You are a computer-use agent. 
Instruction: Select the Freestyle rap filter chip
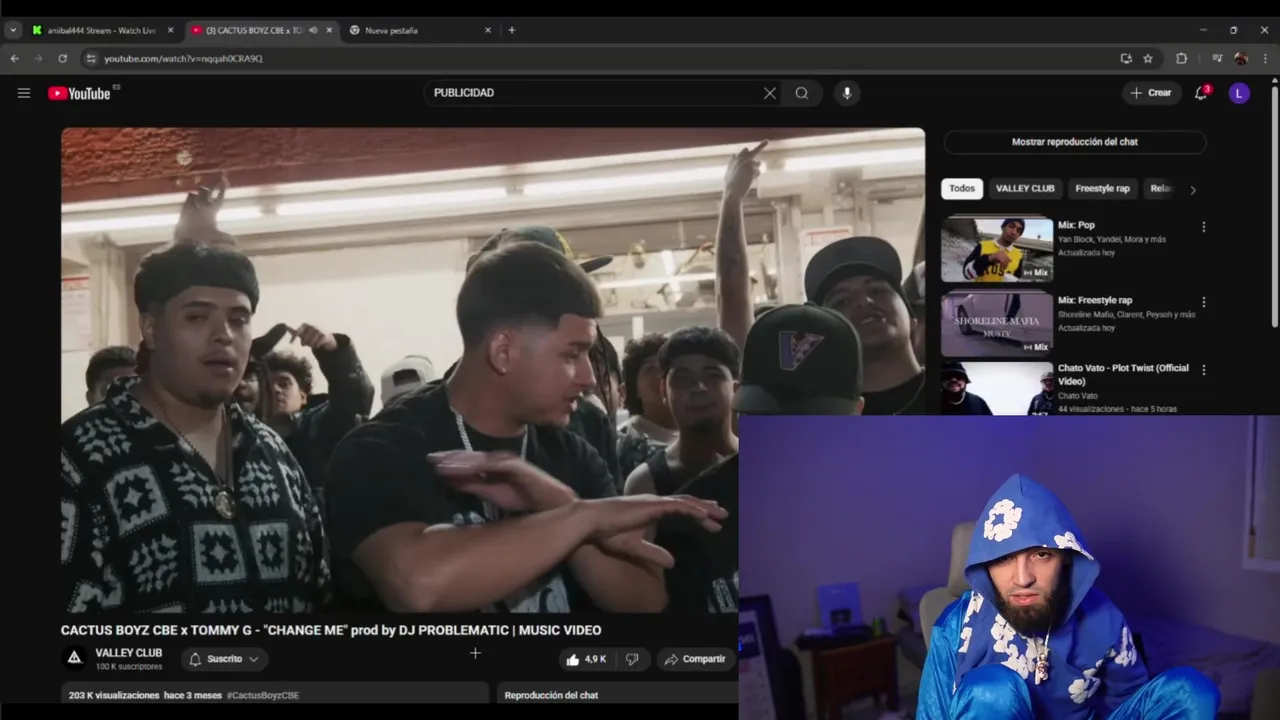pos(1102,188)
